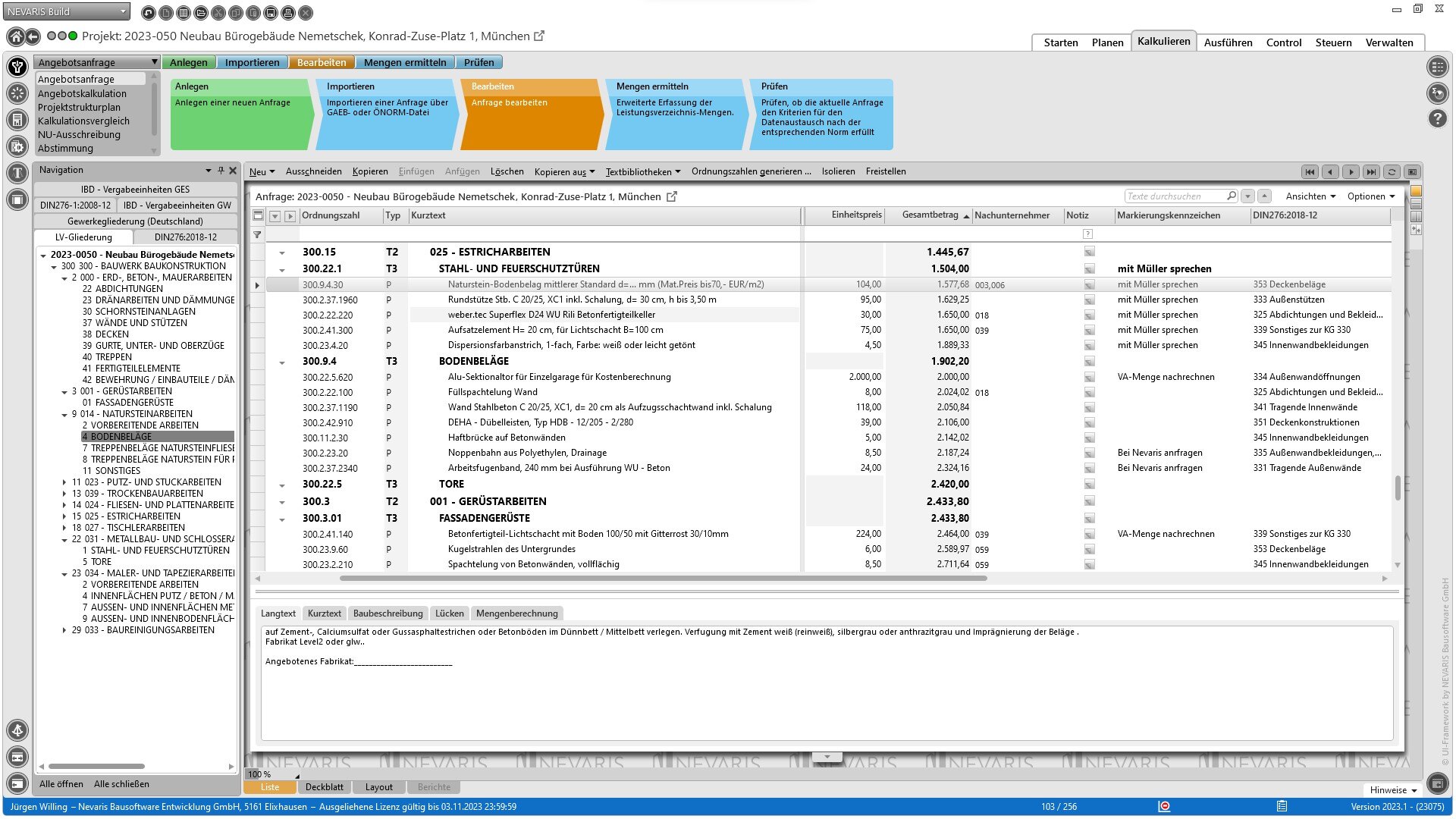Open the Neu dropdown menu
1456x819 pixels.
(262, 172)
